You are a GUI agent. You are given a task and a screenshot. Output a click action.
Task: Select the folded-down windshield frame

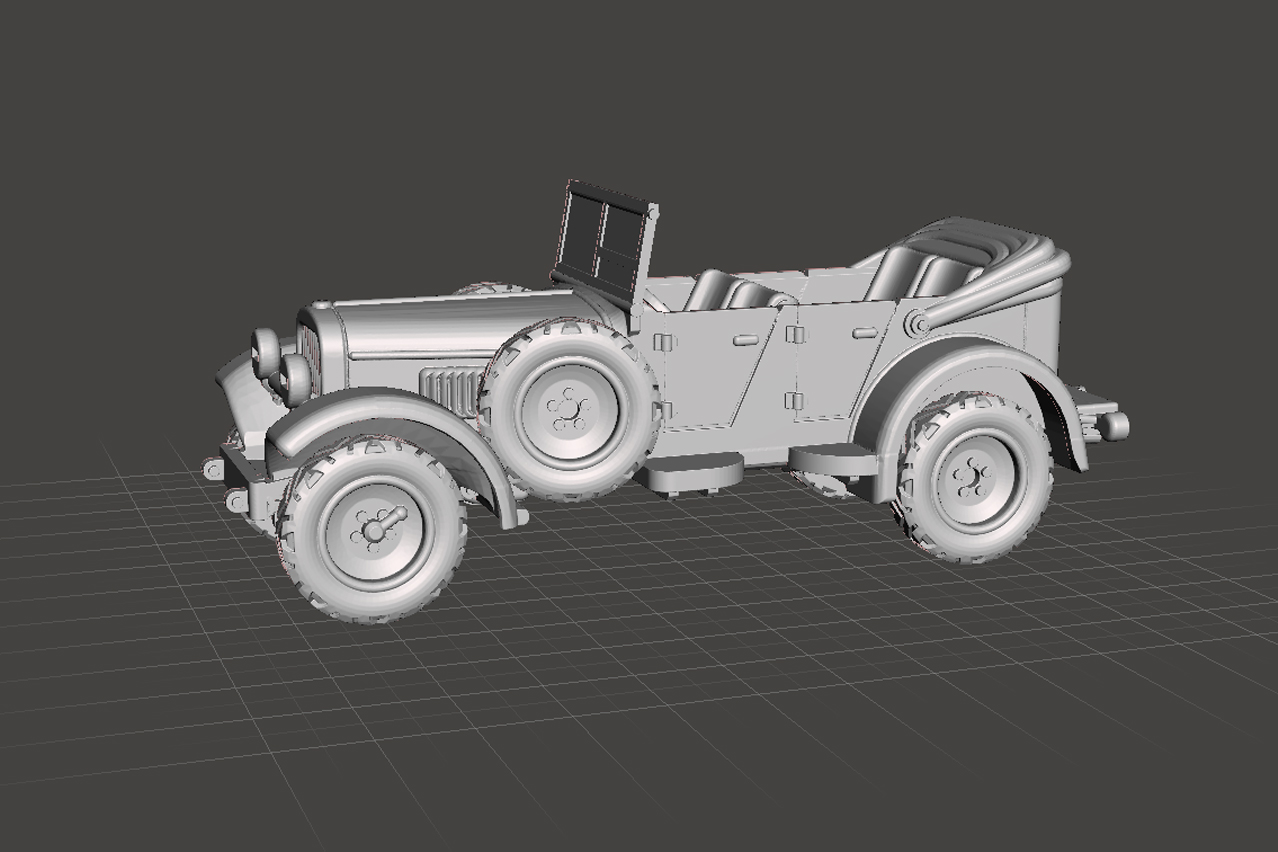603,240
